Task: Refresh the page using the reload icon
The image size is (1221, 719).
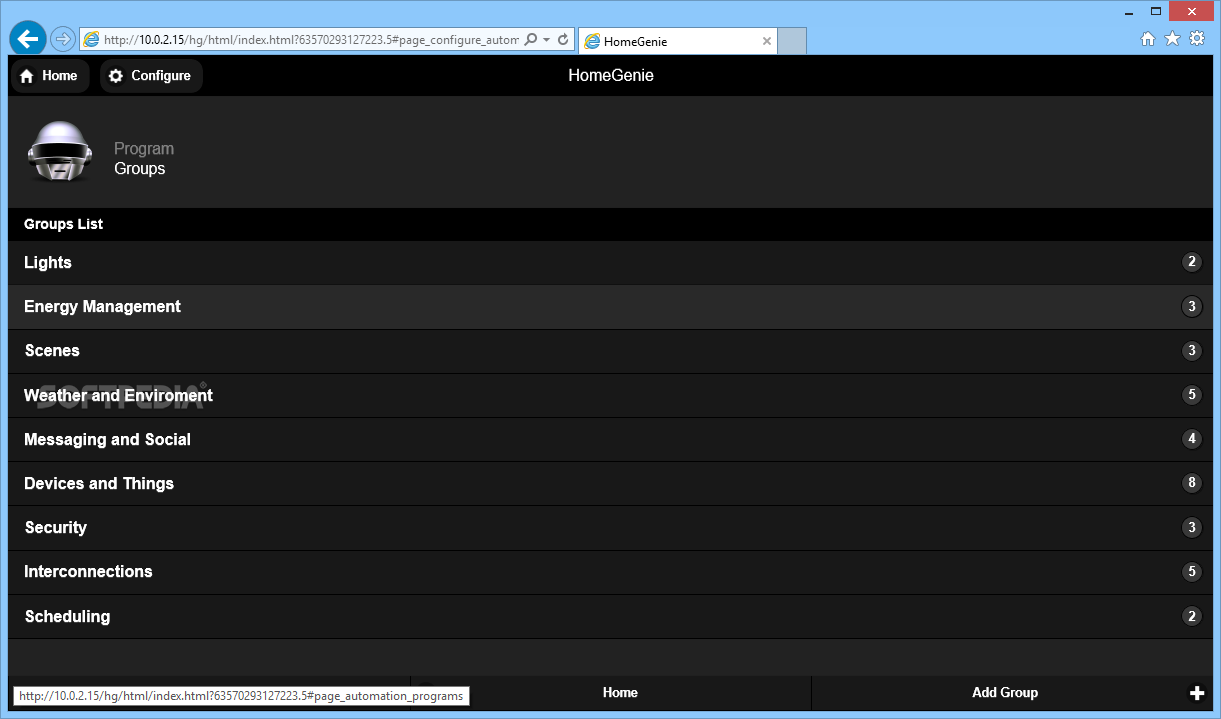Action: [563, 40]
